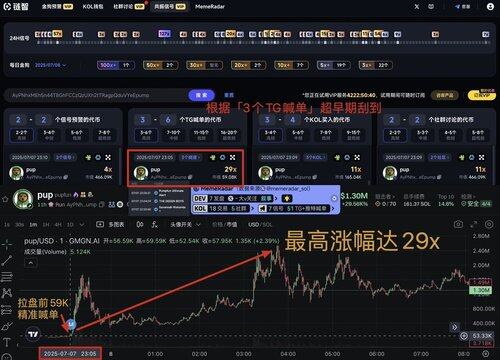Switch price unit to SOL
The height and width of the screenshot is (360, 500).
tap(268, 225)
